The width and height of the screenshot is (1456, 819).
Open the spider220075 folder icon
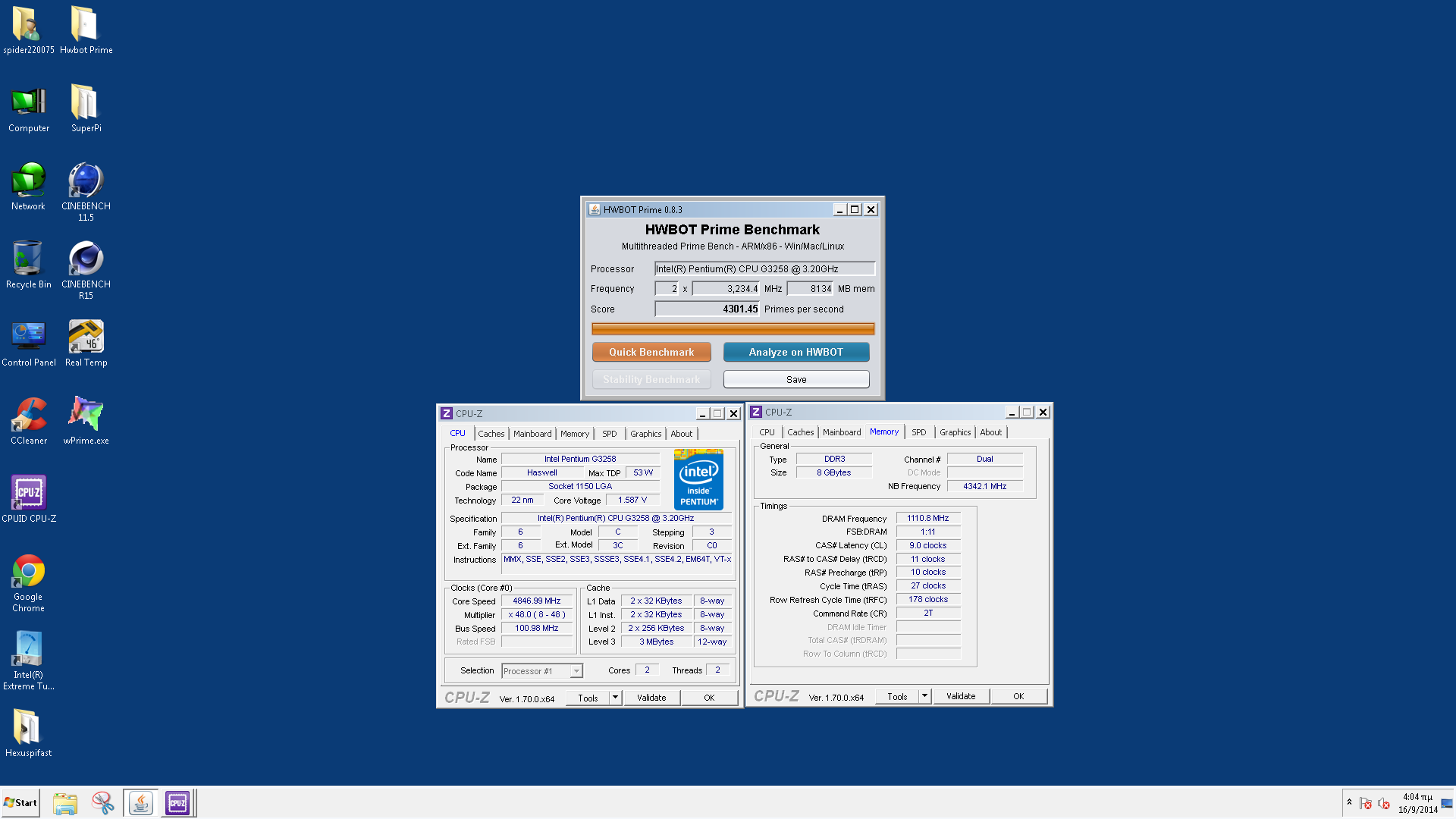(28, 30)
